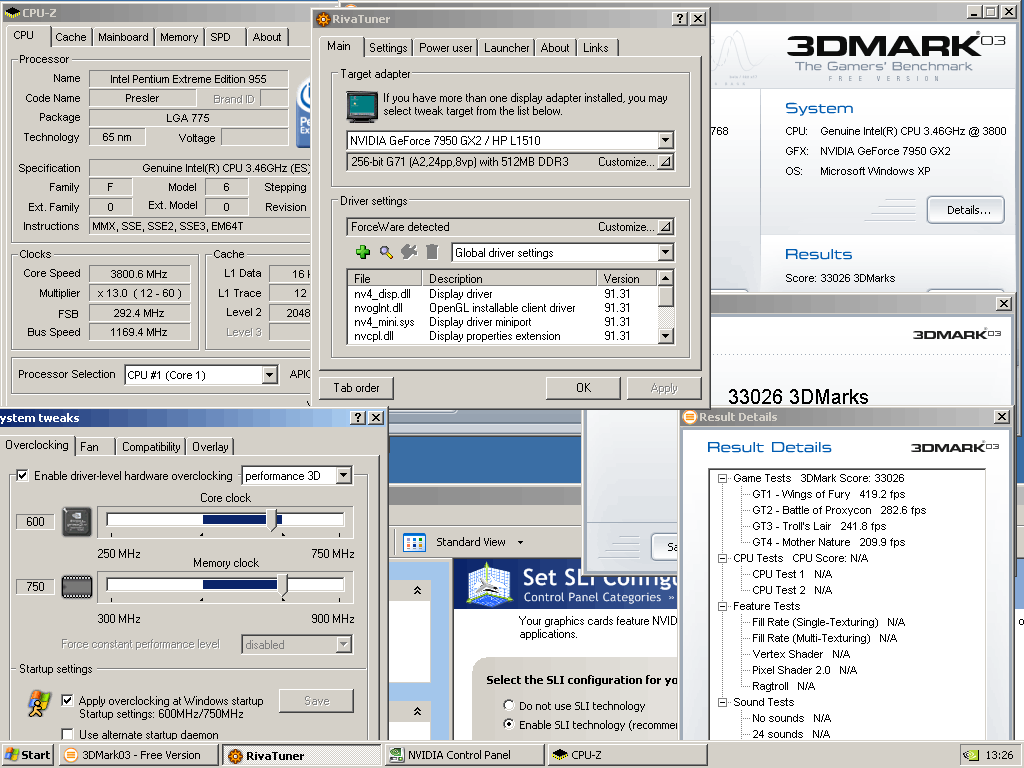
Task: Click OK in RivaTuner window
Action: [583, 388]
